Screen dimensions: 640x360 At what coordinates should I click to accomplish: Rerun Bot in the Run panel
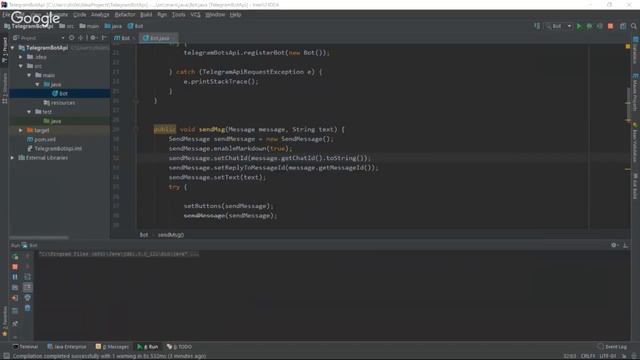15,257
